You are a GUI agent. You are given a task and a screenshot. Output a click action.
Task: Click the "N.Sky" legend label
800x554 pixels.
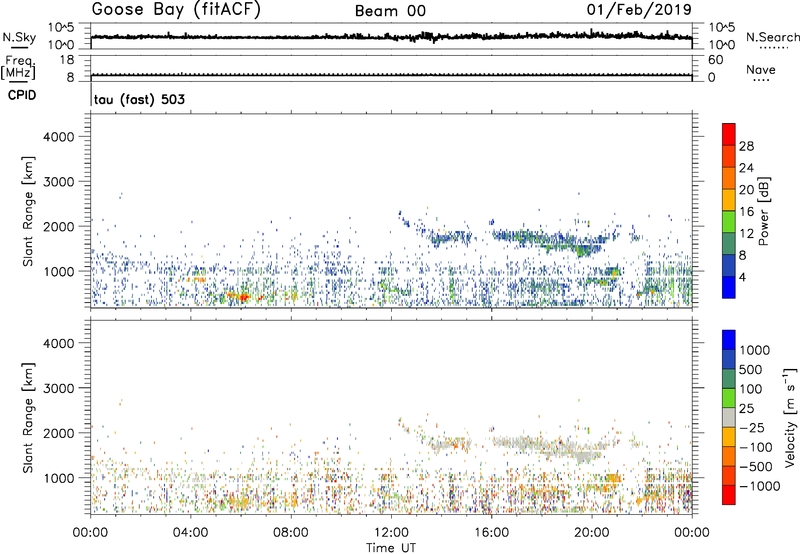pyautogui.click(x=19, y=37)
